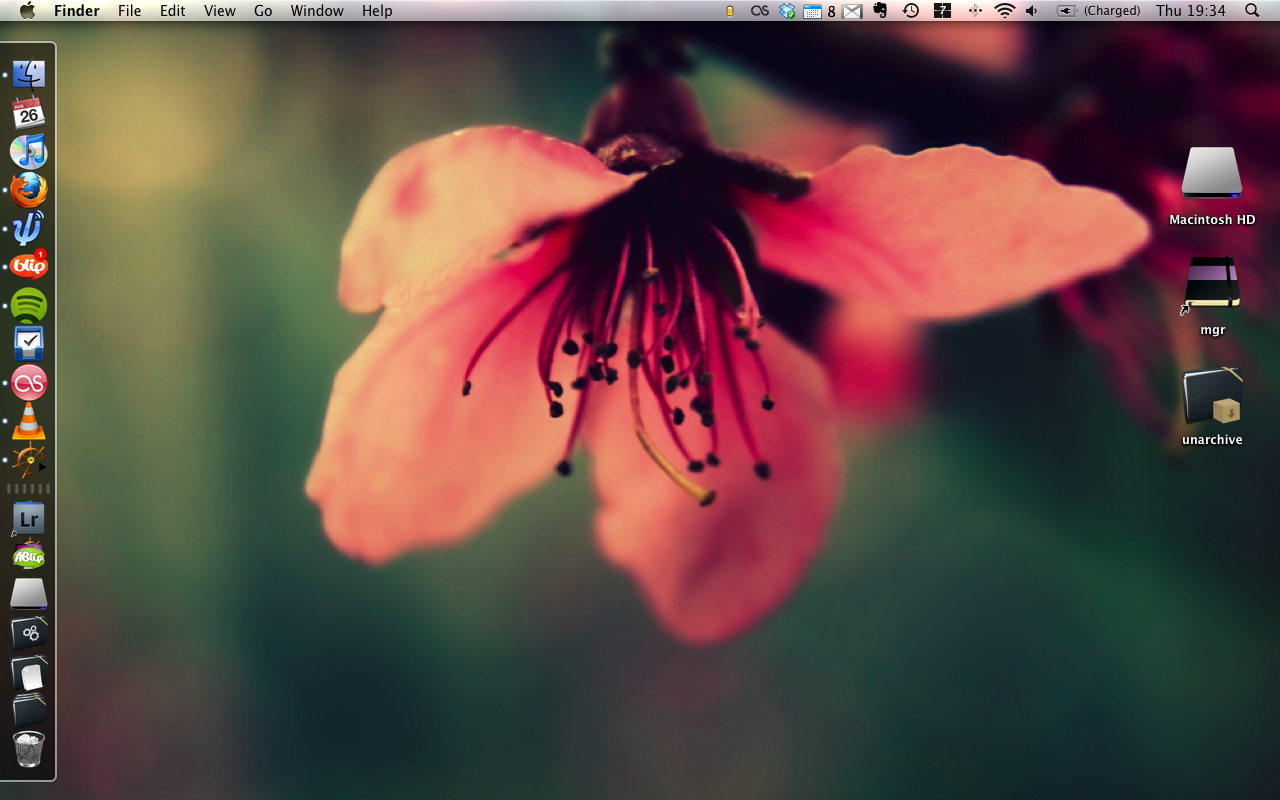Open the Apple menu

coord(27,11)
